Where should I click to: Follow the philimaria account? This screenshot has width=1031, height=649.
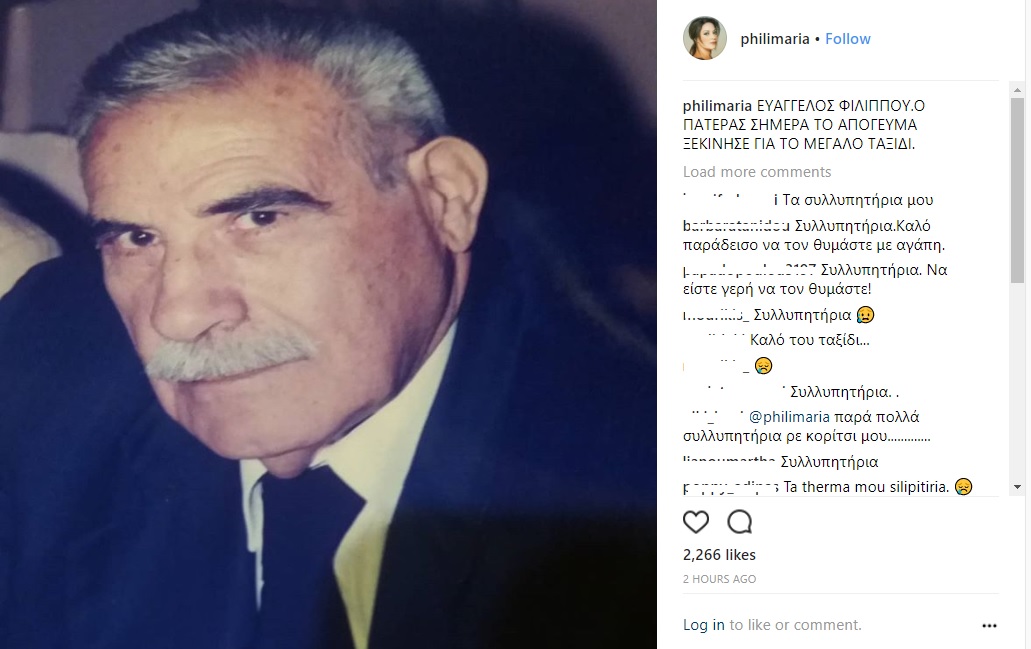[848, 39]
